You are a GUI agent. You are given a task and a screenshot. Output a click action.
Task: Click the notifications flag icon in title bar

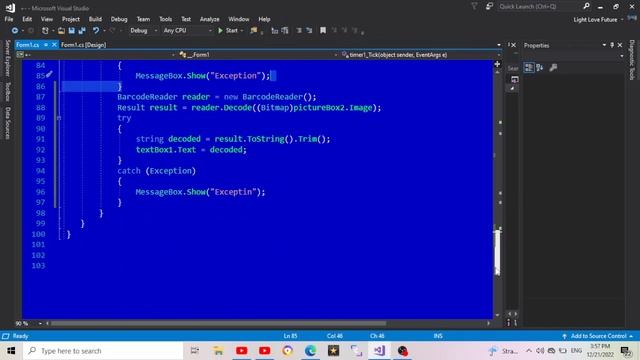474,6
